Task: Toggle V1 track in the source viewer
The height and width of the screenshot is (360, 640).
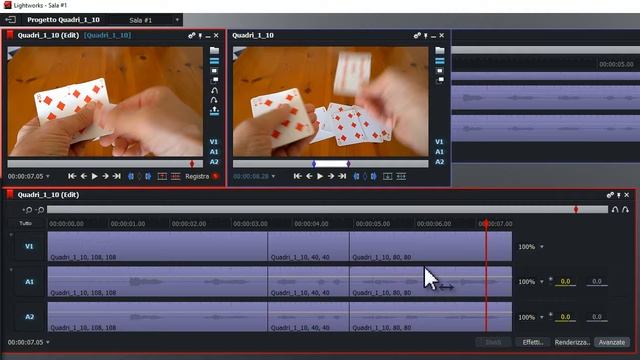Action: pyautogui.click(x=439, y=142)
